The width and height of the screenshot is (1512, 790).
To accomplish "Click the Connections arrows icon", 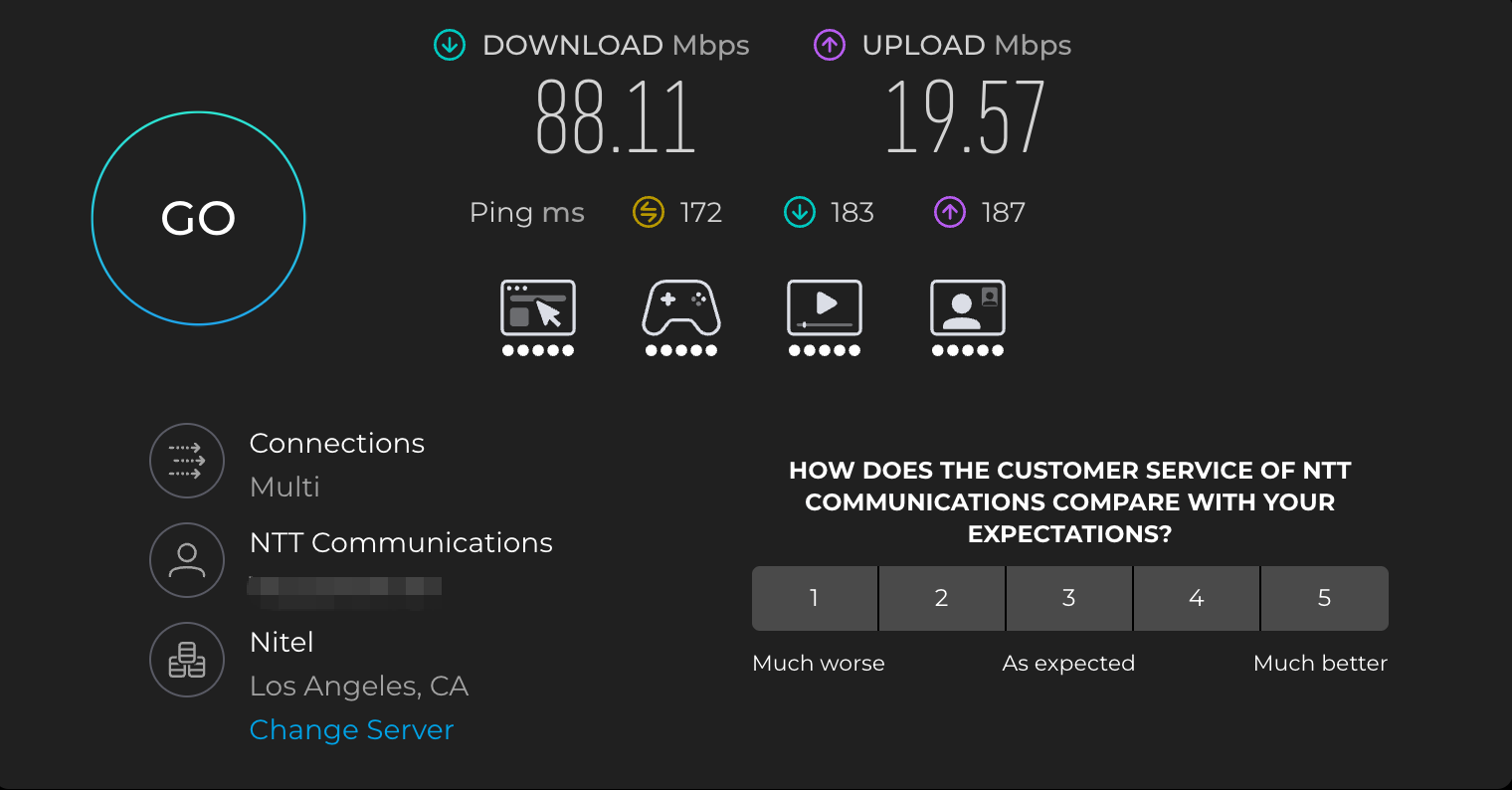I will point(187,461).
